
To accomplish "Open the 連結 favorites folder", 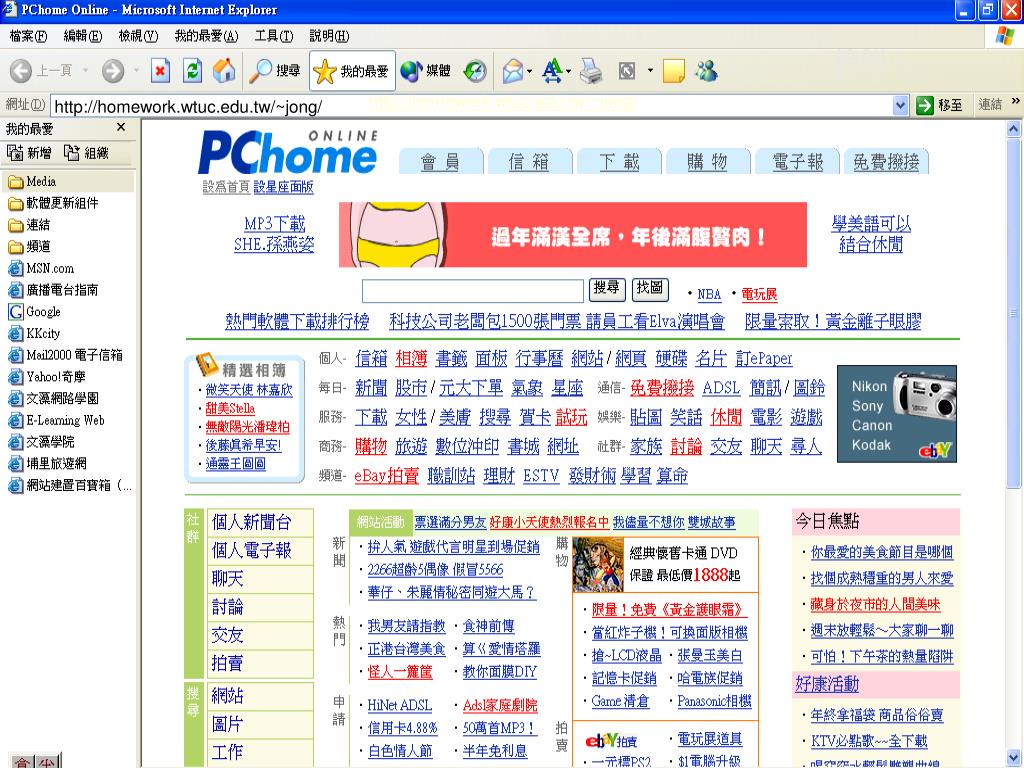I will point(29,225).
